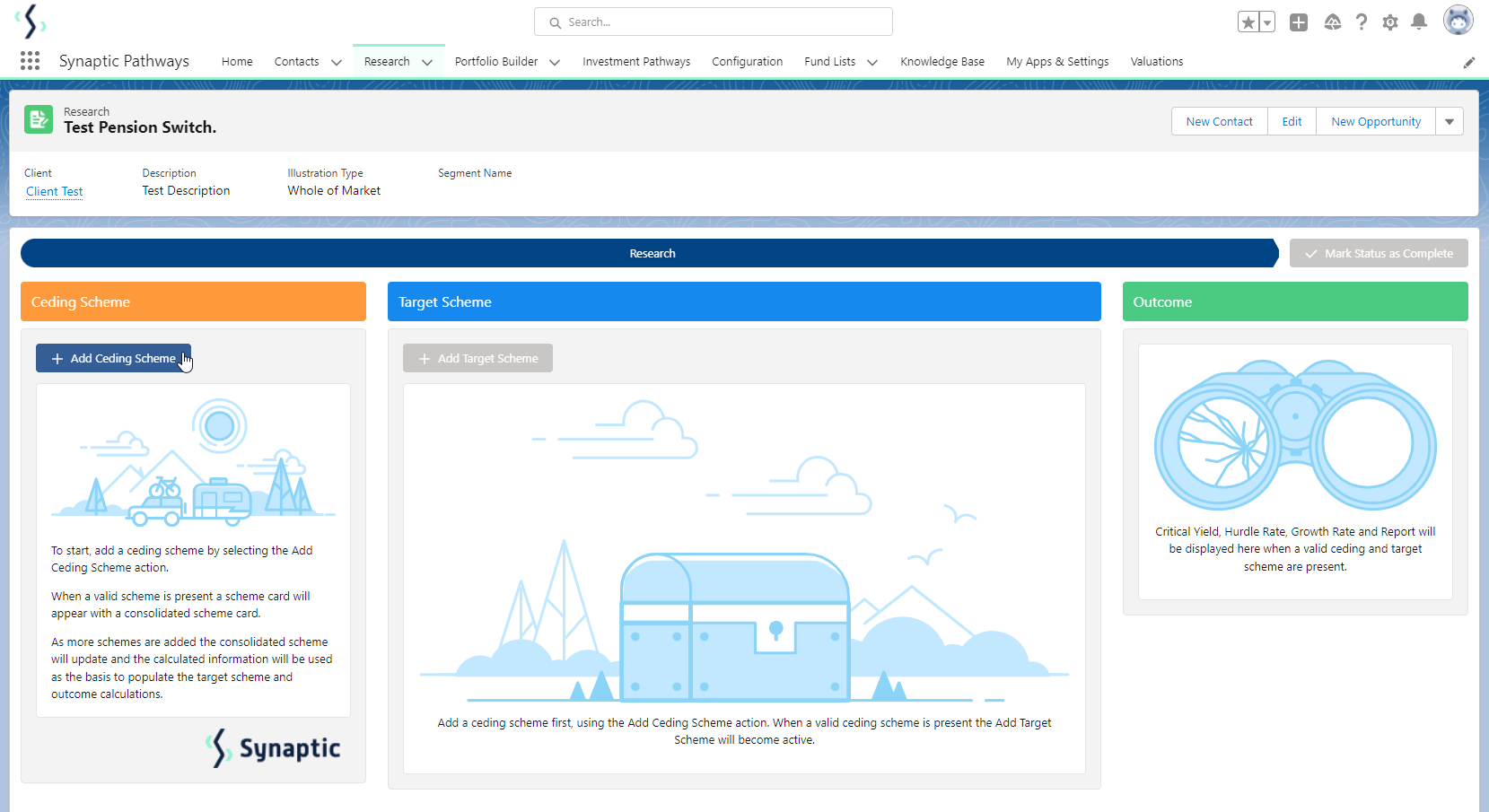Click the "Whole of Market" illustration type
The image size is (1489, 812).
pos(334,191)
